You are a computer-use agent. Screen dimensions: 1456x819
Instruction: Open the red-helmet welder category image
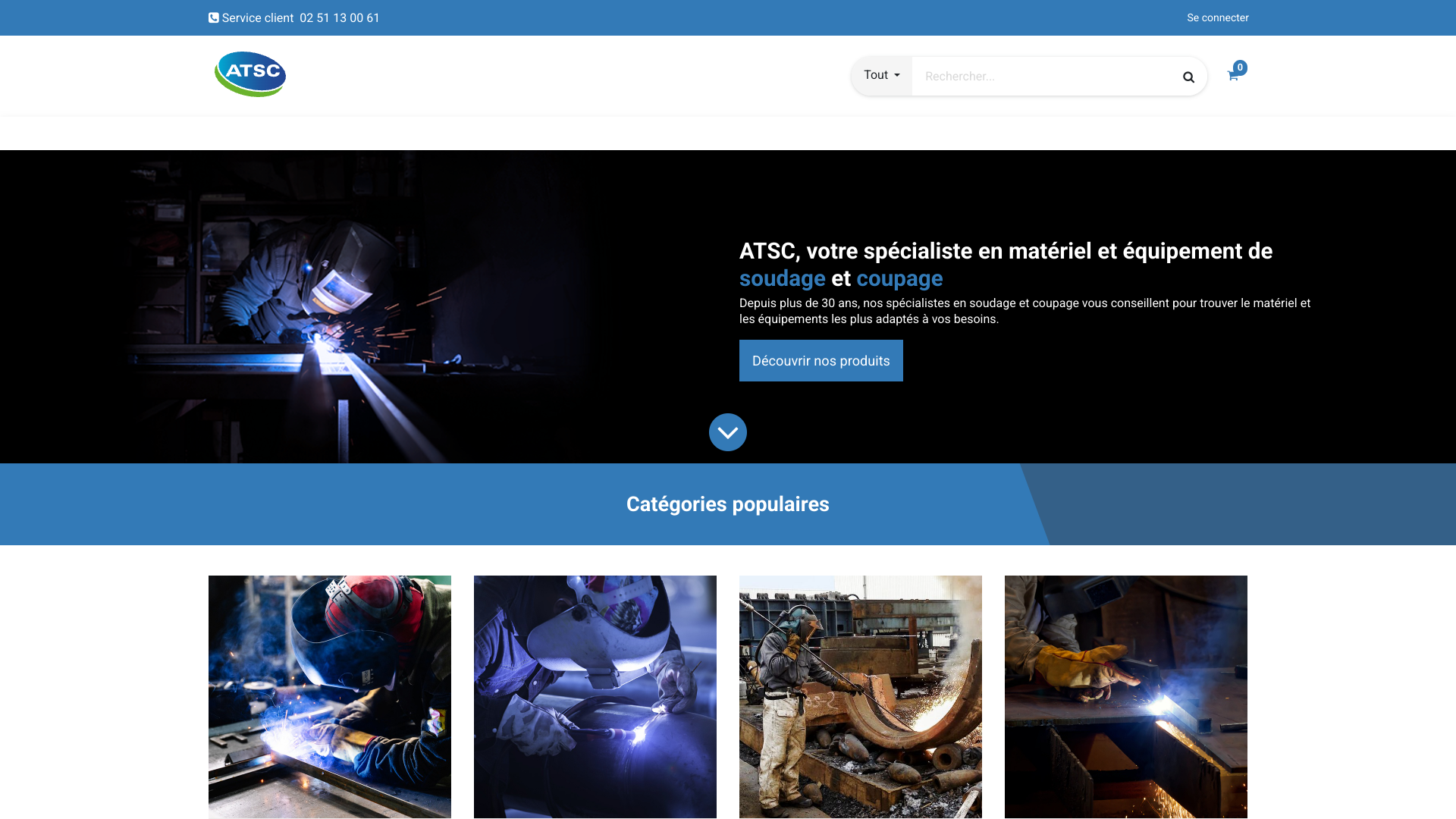[330, 697]
